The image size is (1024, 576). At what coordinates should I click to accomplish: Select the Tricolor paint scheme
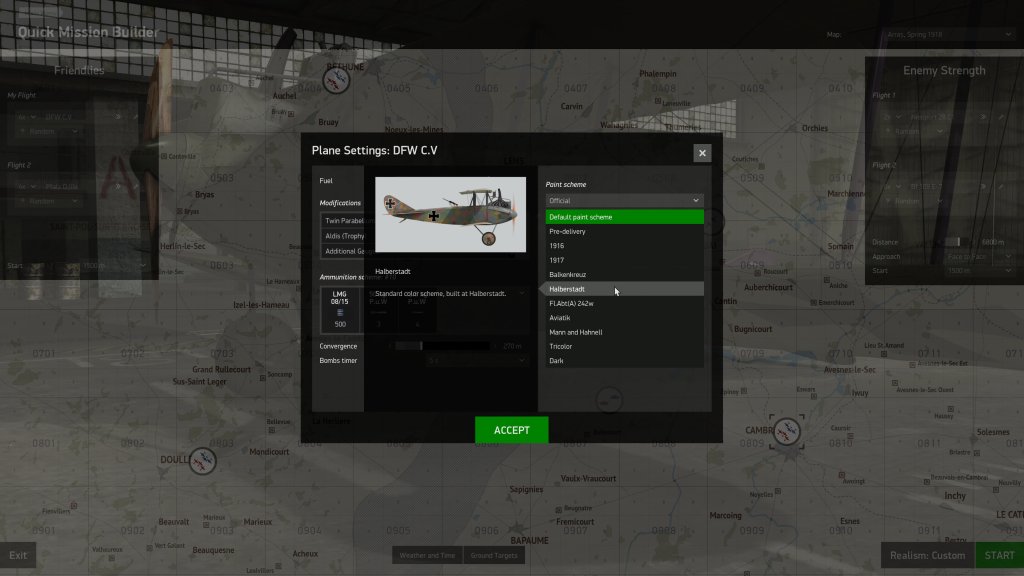(x=624, y=346)
